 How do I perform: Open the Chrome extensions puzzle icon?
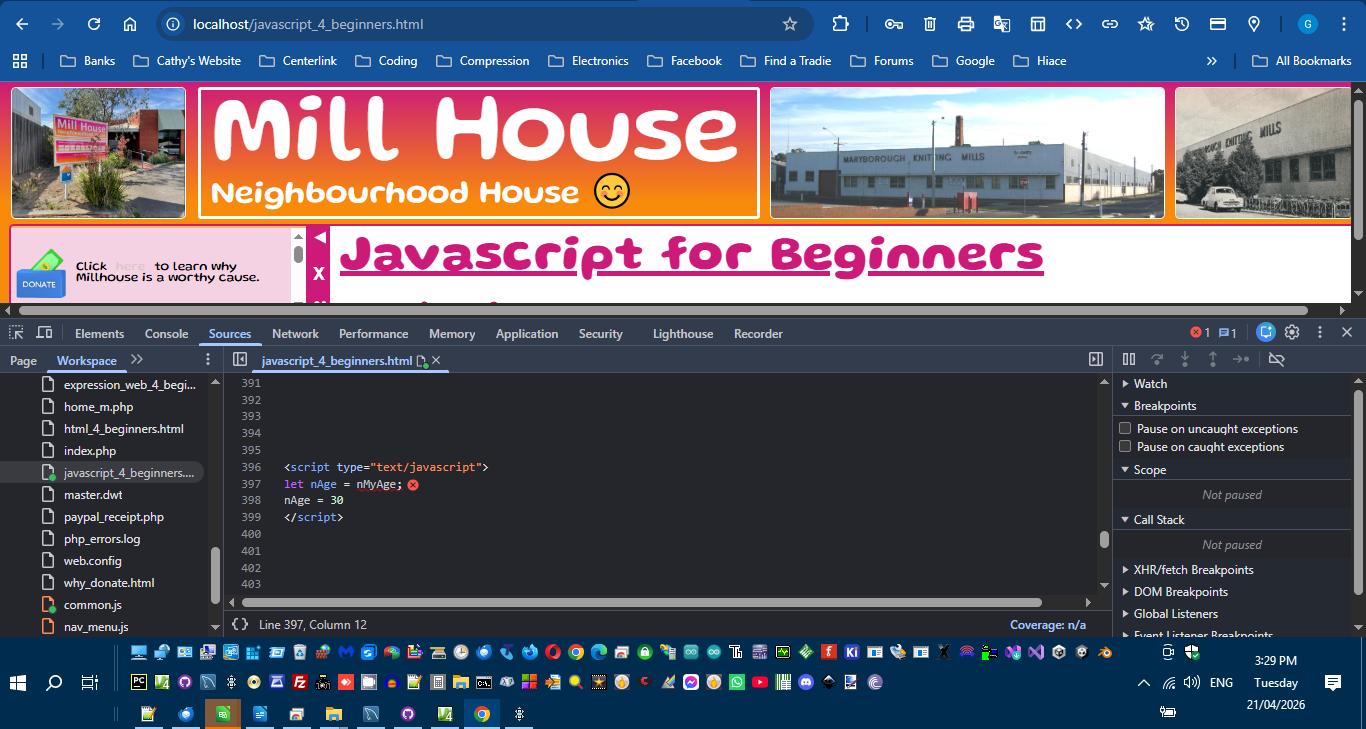point(840,24)
